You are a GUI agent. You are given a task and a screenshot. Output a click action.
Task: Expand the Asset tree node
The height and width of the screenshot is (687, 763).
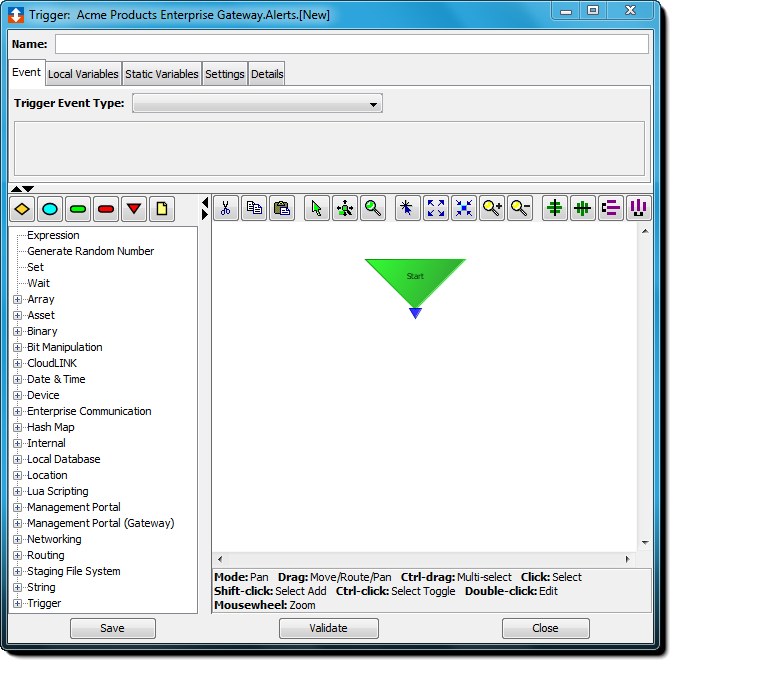(x=18, y=315)
